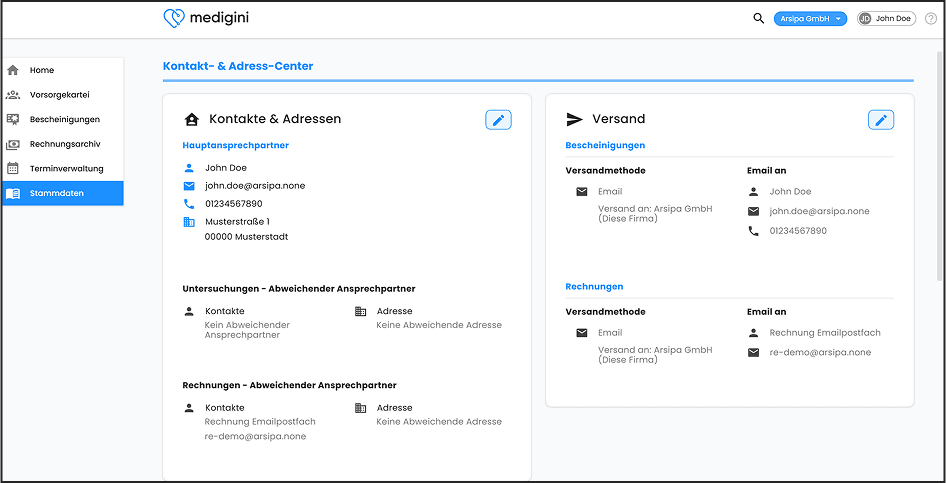946x483 pixels.
Task: Click Email envelope icon under Bescheinigungen Versandmethode
Action: coord(582,192)
